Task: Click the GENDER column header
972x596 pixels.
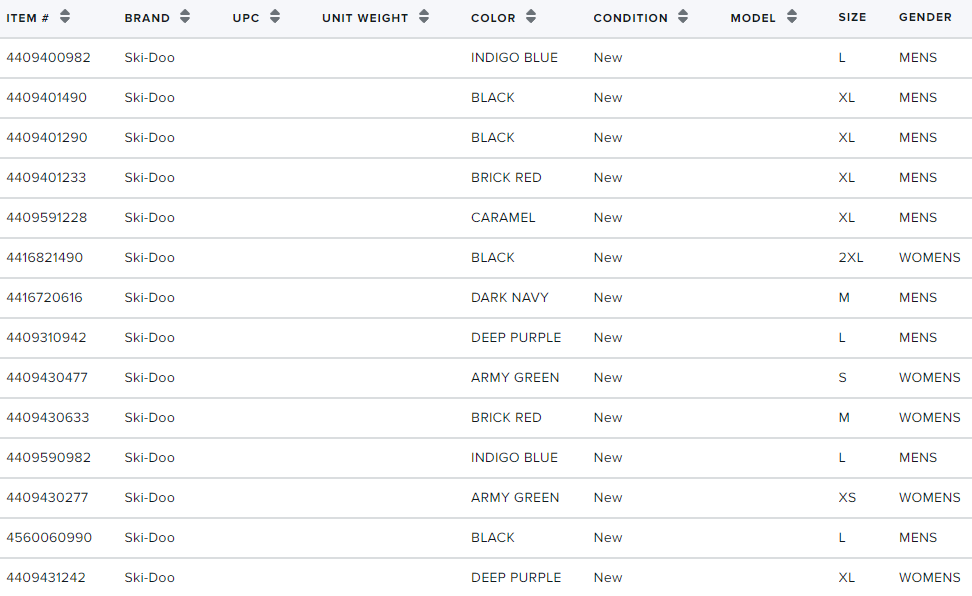Action: click(925, 17)
